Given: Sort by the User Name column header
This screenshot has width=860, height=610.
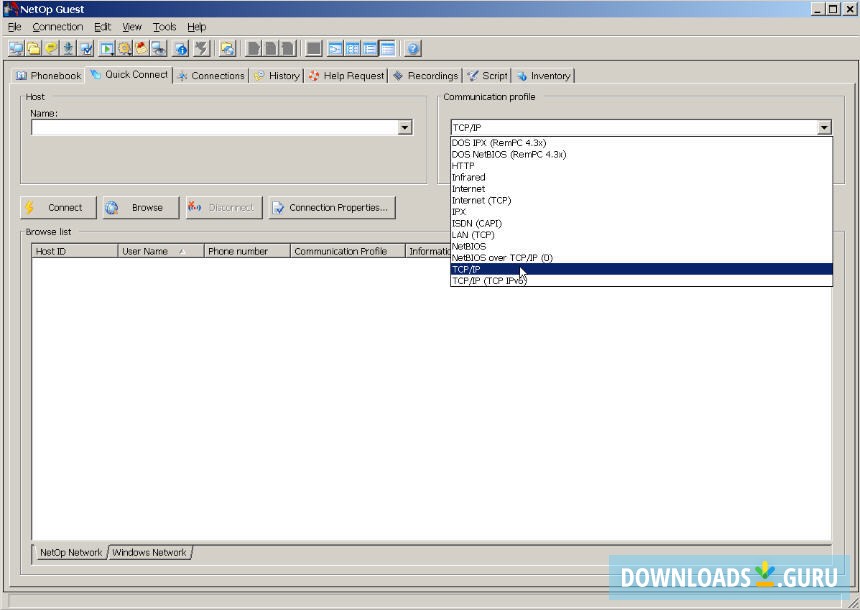Looking at the screenshot, I should click(x=161, y=251).
